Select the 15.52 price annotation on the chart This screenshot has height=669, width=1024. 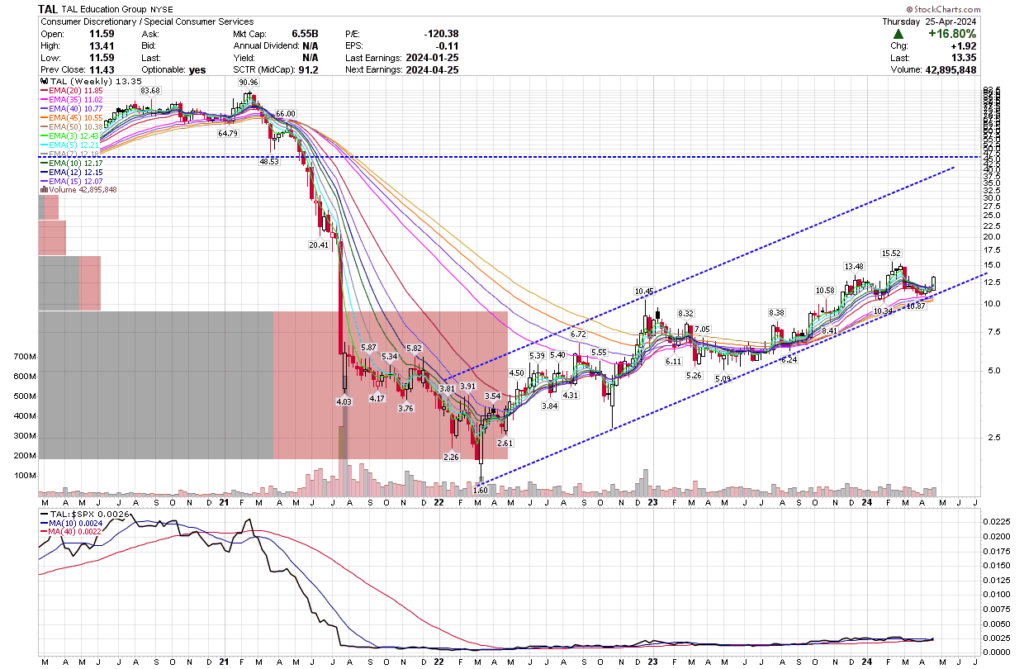click(890, 252)
